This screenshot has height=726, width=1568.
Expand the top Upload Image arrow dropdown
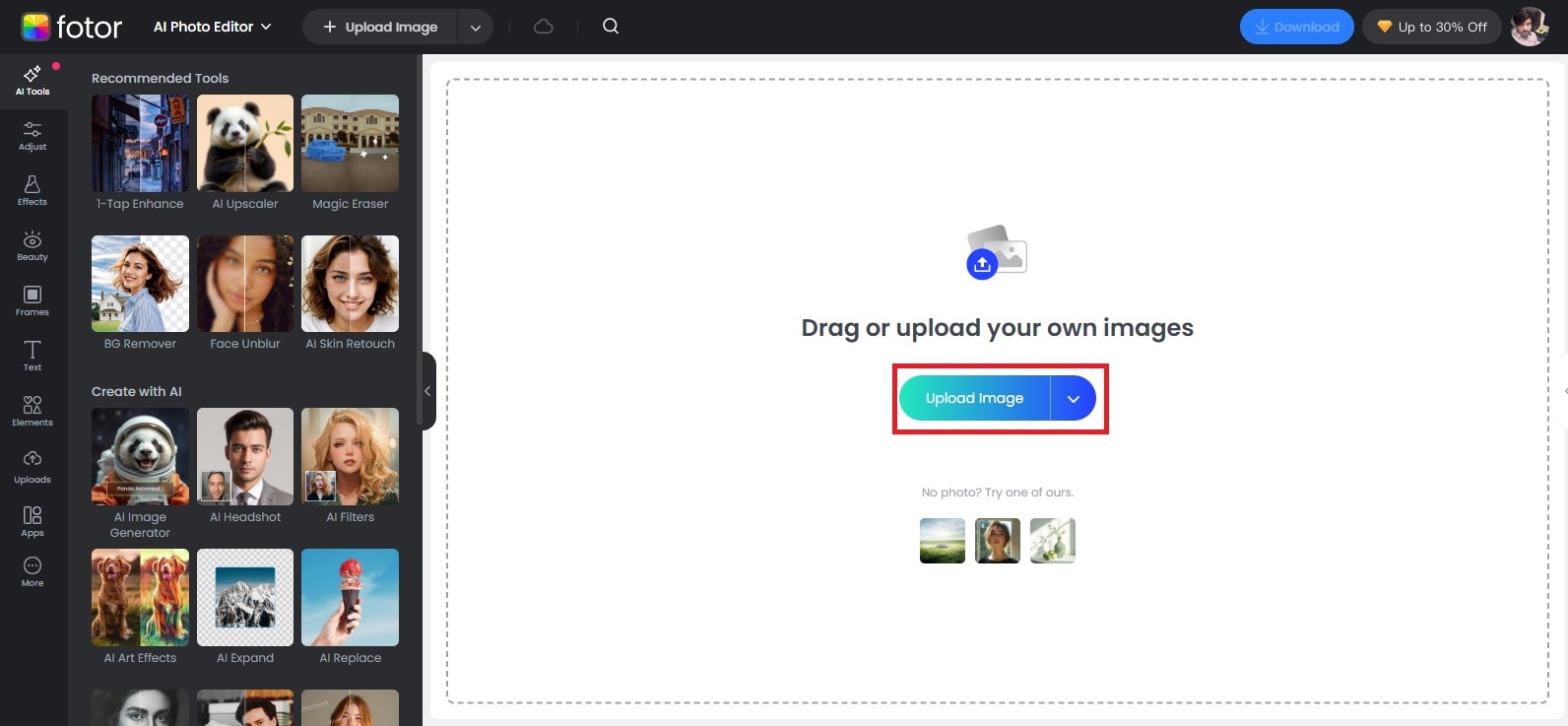coord(475,28)
